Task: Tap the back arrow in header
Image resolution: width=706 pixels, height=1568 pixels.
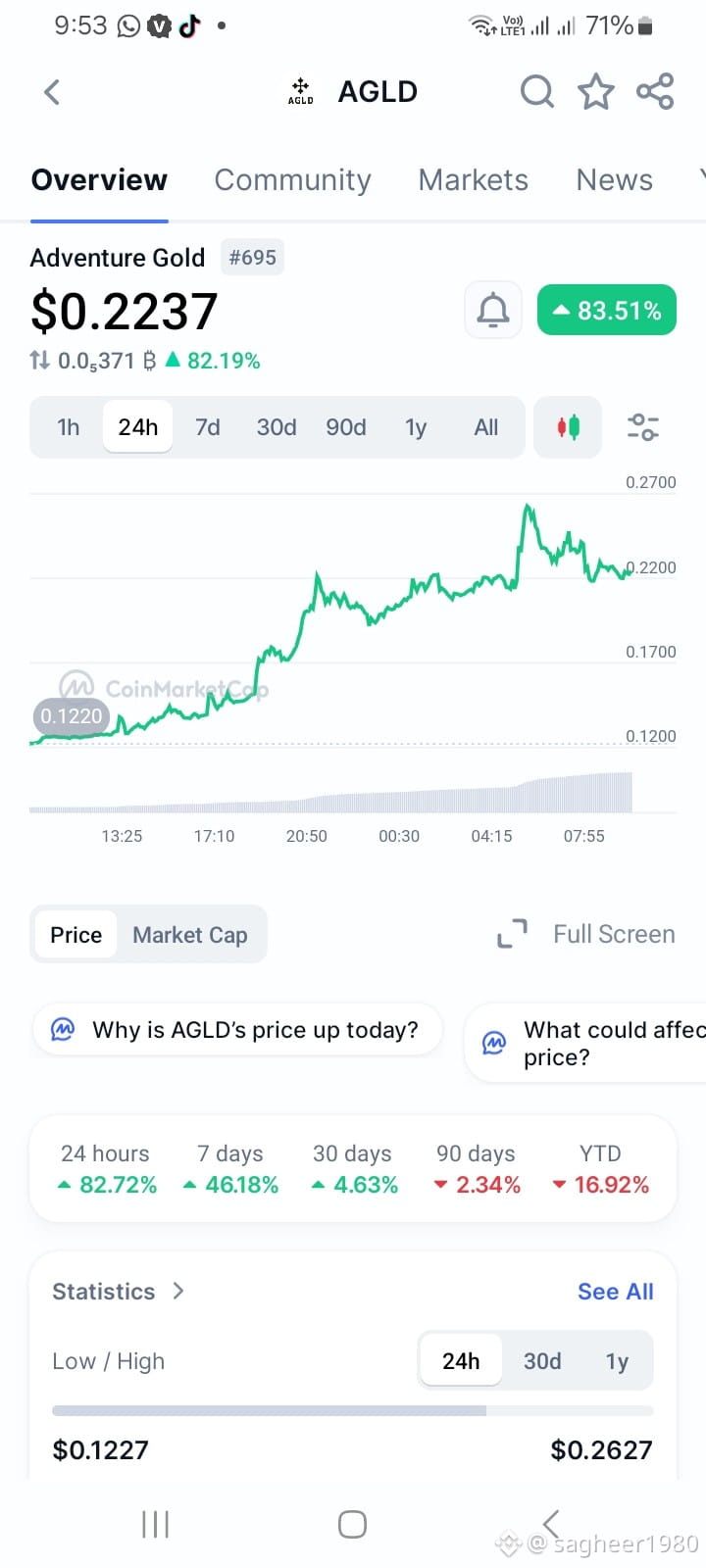Action: point(52,92)
